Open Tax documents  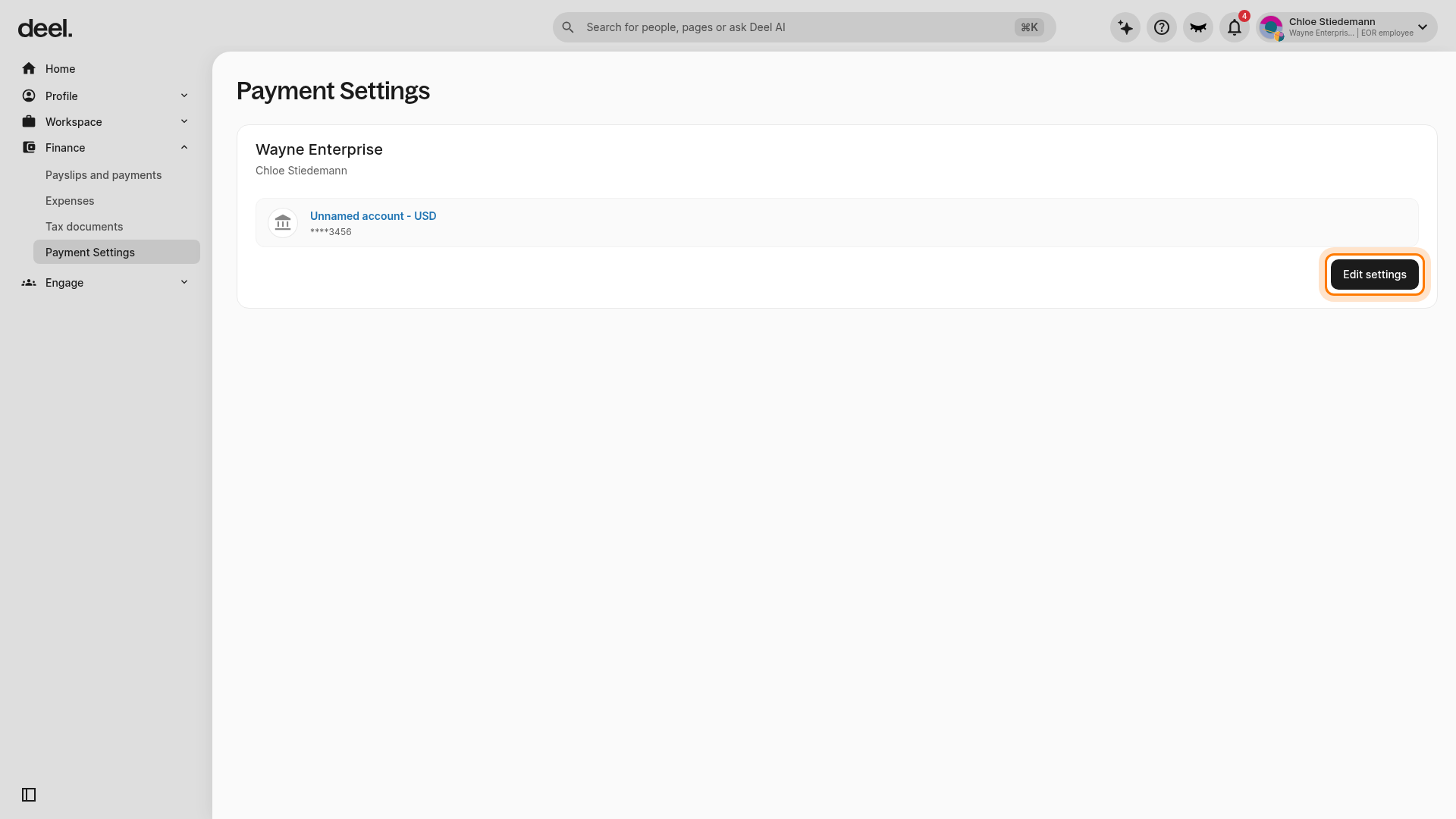pyautogui.click(x=84, y=227)
